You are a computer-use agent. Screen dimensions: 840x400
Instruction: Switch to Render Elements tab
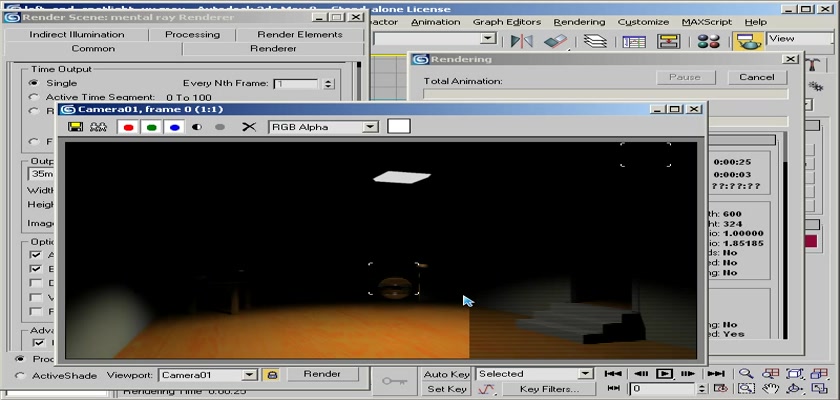click(x=299, y=34)
